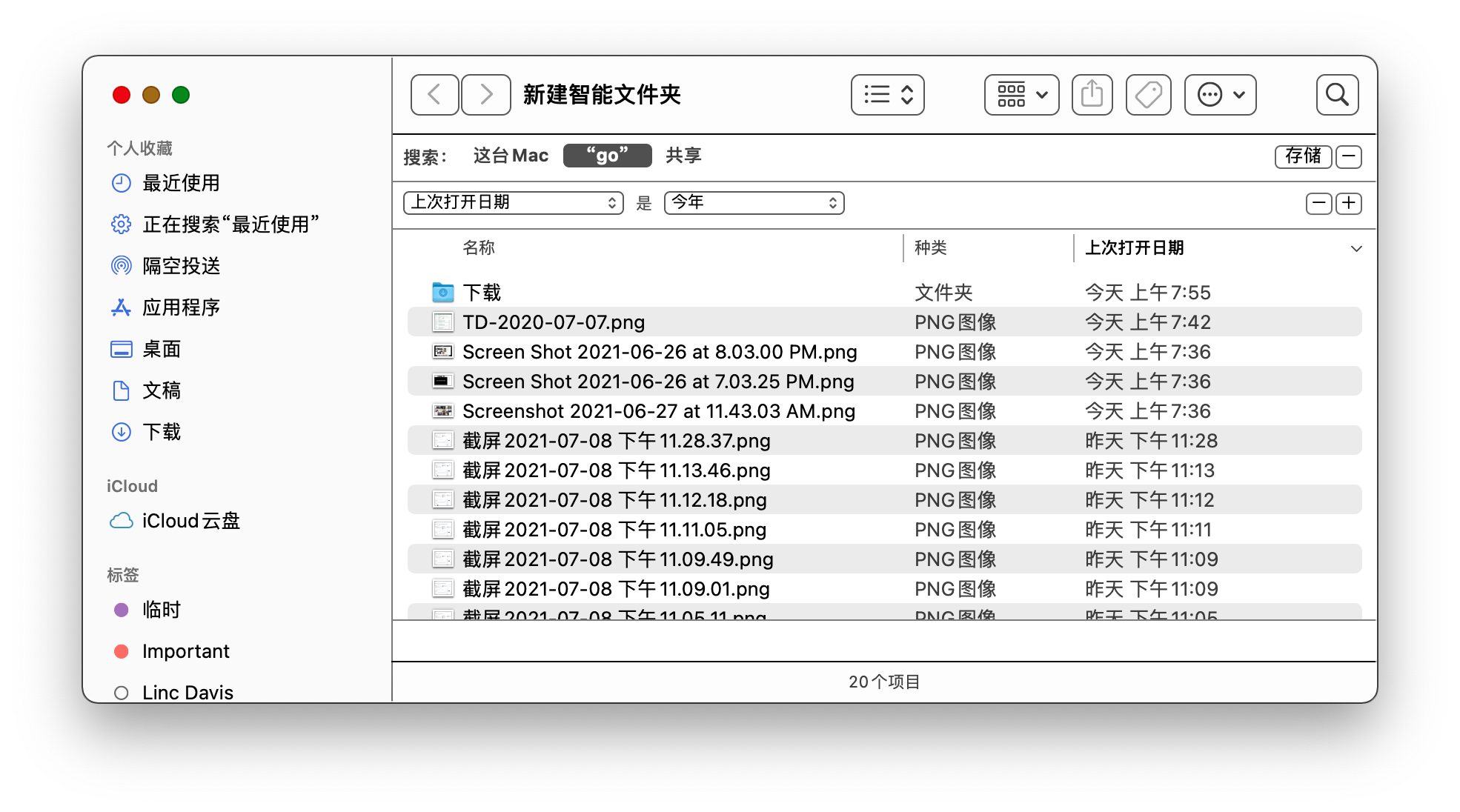Open the more actions ellipsis menu
The image size is (1460, 812).
pyautogui.click(x=1220, y=95)
